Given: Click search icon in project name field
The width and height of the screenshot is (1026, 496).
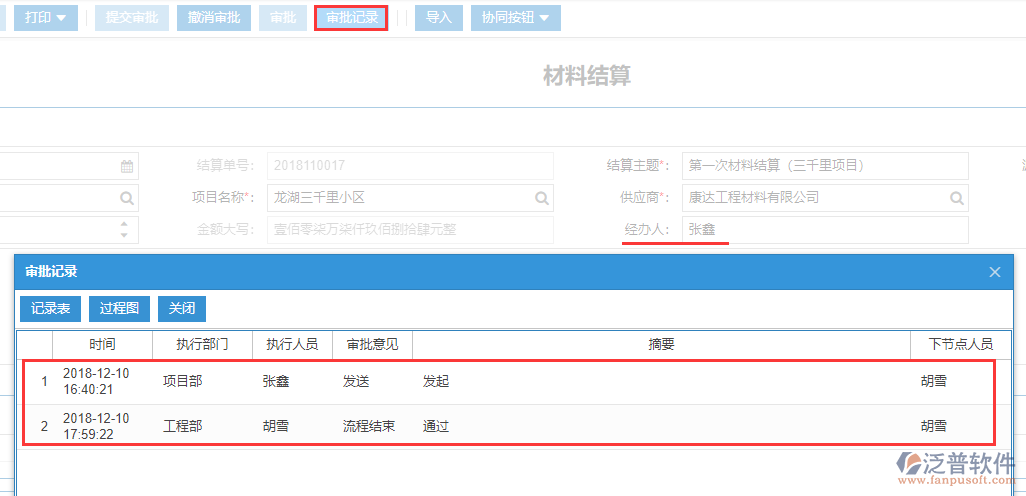Looking at the screenshot, I should point(541,198).
